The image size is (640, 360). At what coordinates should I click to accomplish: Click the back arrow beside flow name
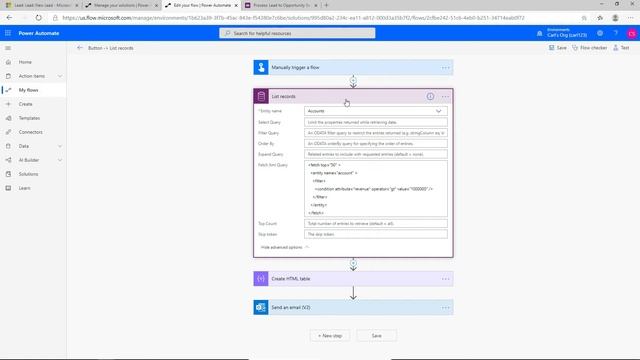pyautogui.click(x=80, y=48)
